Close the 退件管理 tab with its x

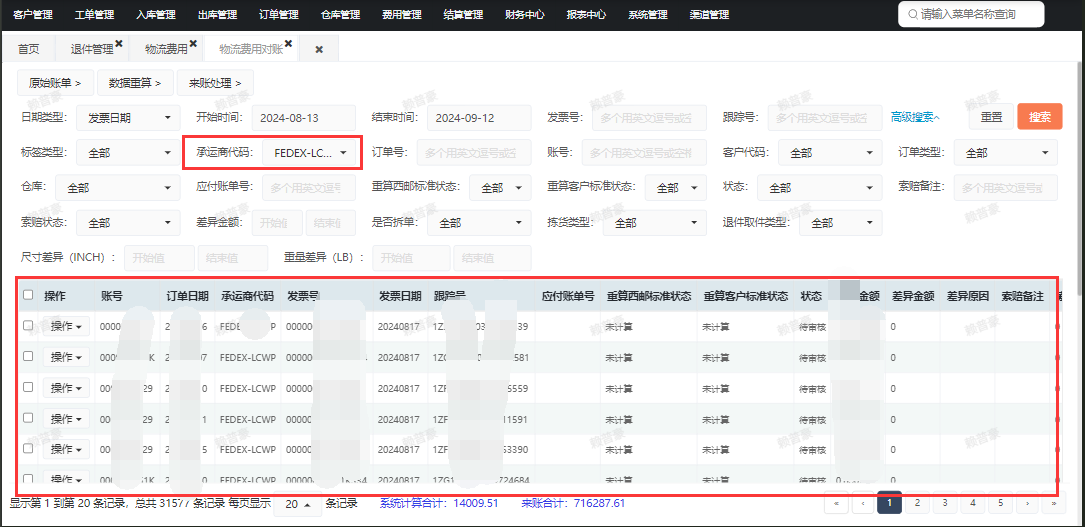[119, 44]
